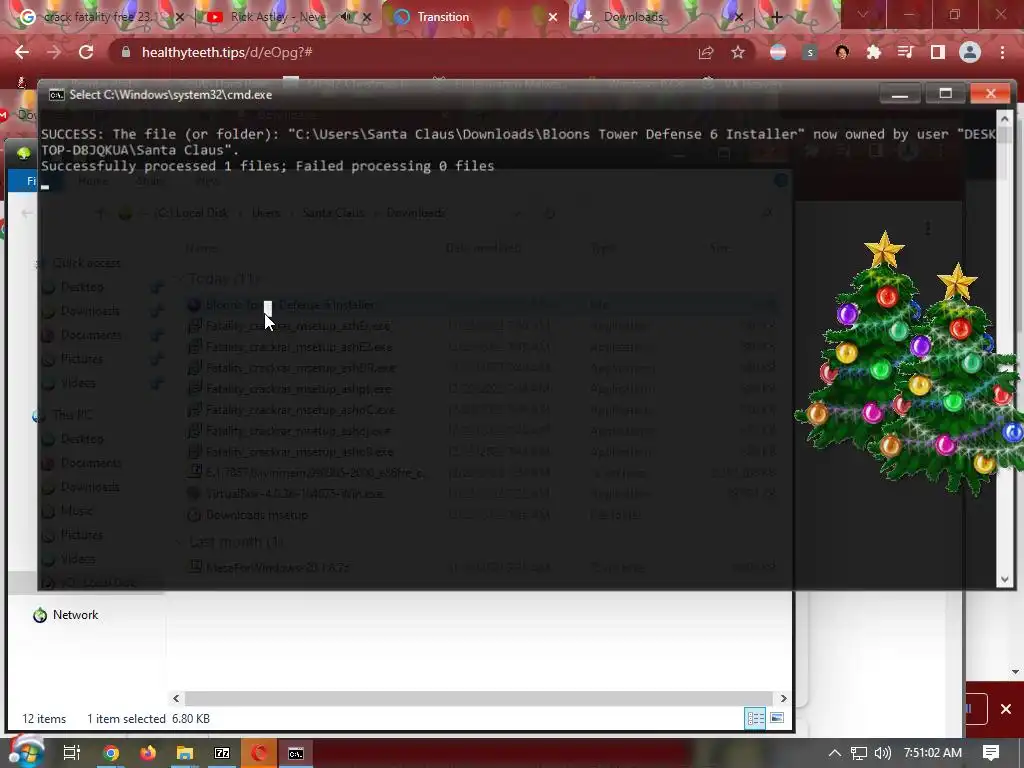Viewport: 1024px width, 768px height.
Task: Open the Action Center notifications
Action: click(x=991, y=753)
